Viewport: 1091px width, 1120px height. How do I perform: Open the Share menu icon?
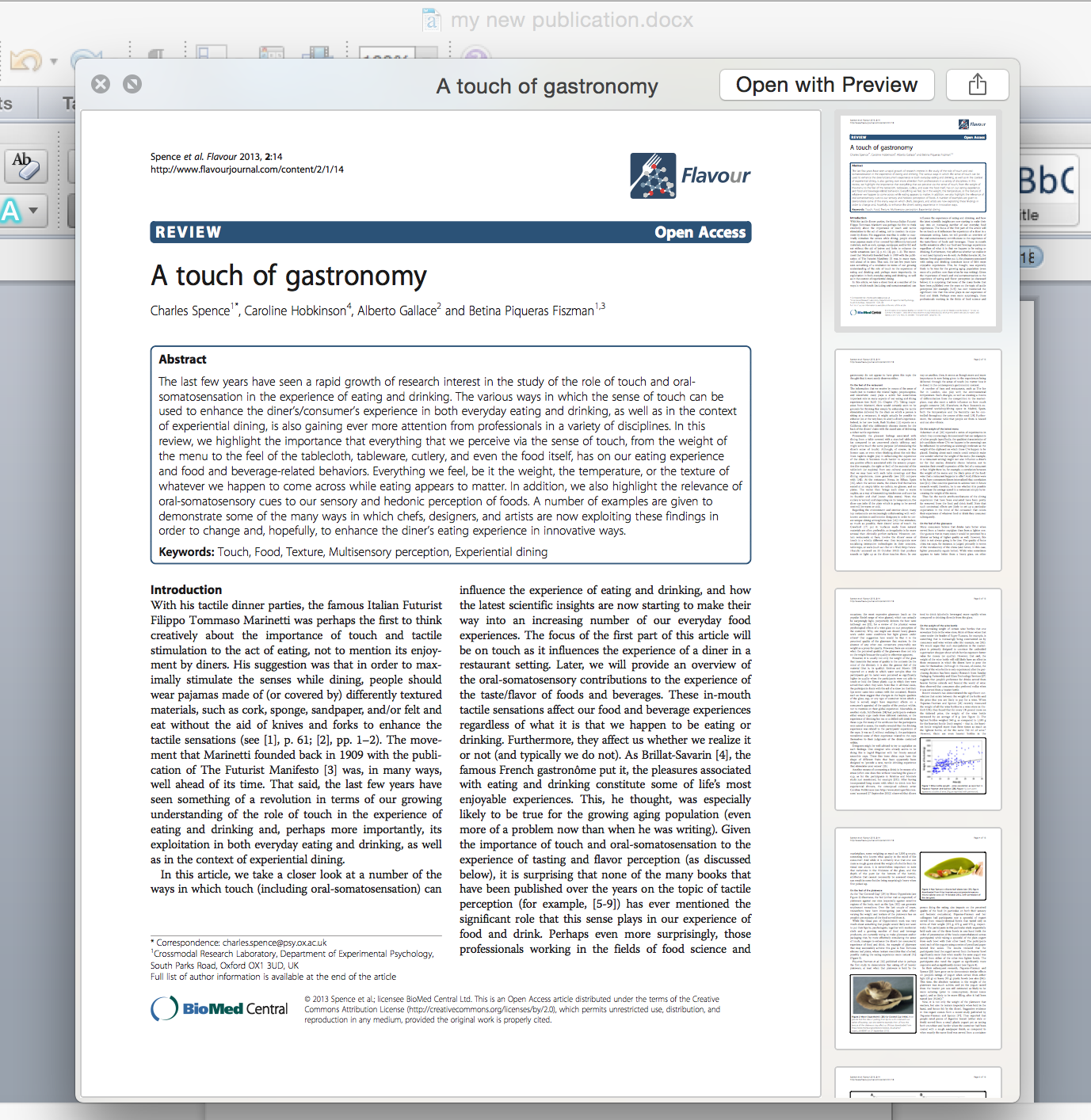(978, 85)
